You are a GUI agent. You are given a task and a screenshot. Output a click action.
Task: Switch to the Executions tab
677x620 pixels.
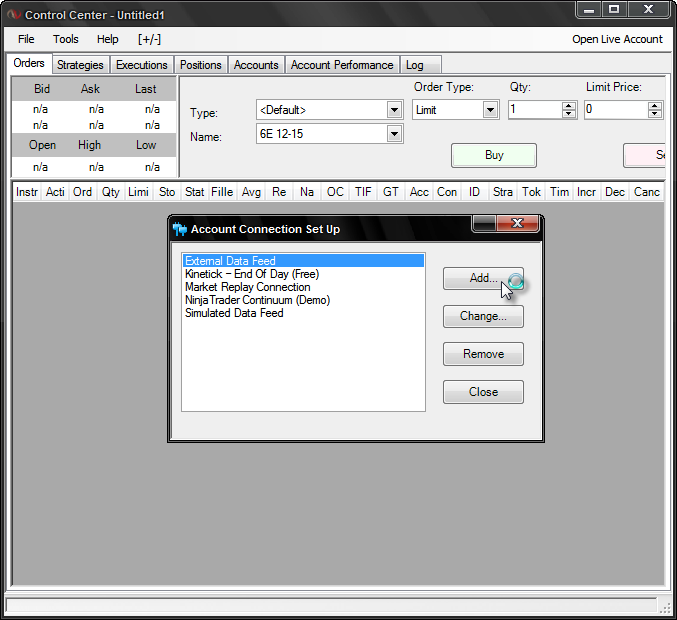coord(142,65)
